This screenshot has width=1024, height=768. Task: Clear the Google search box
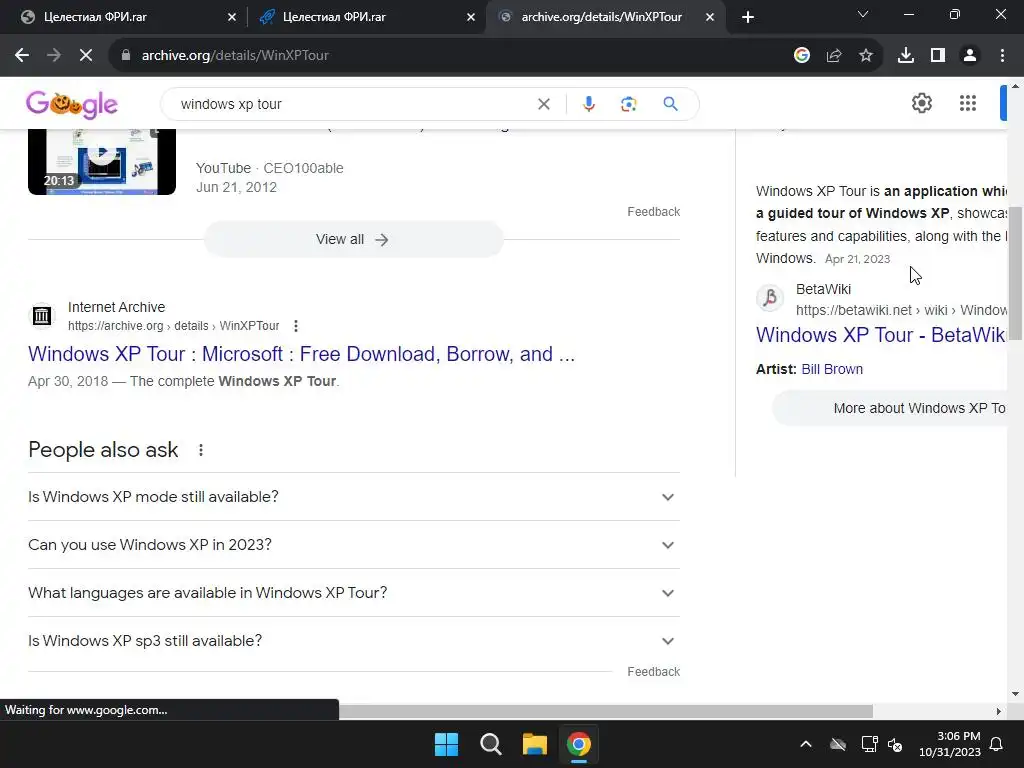pos(543,104)
